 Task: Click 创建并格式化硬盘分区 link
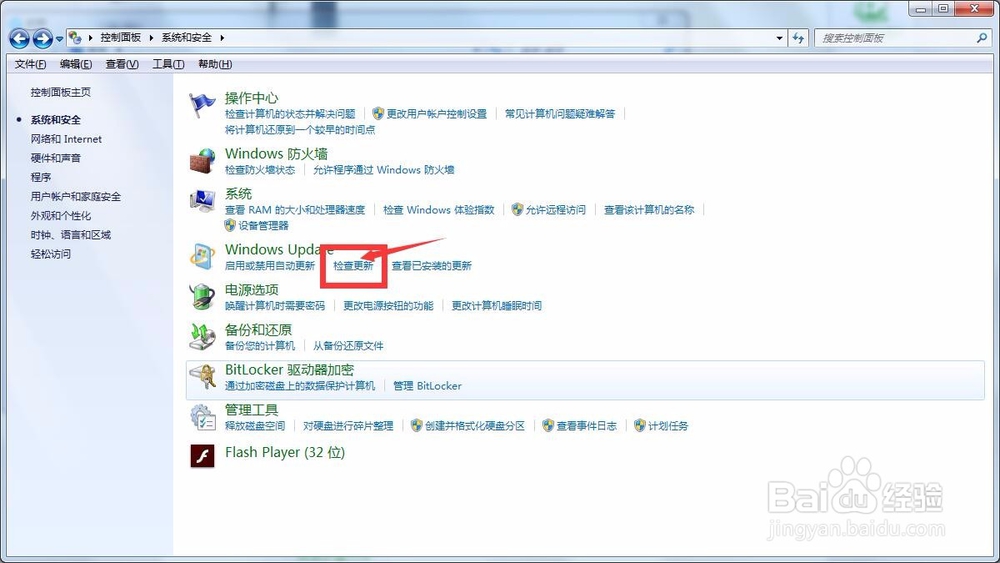coord(475,426)
